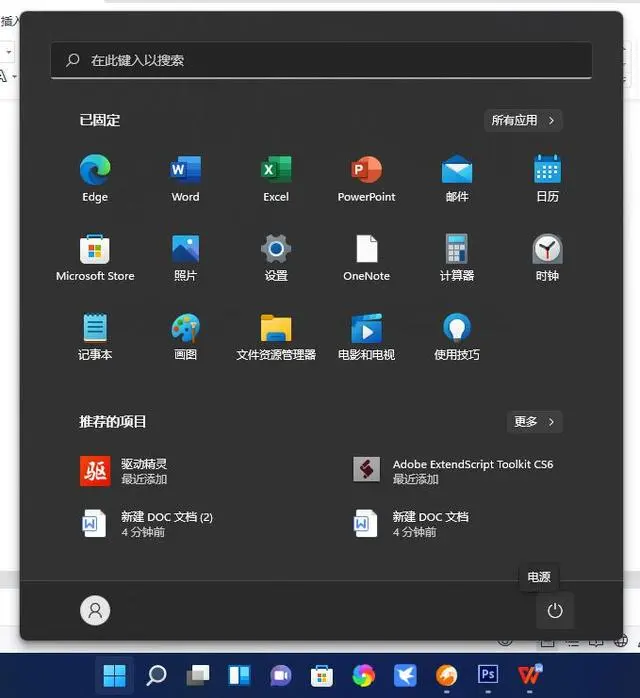The image size is (640, 698).
Task: Open the 日历 calendar app
Action: point(547,178)
